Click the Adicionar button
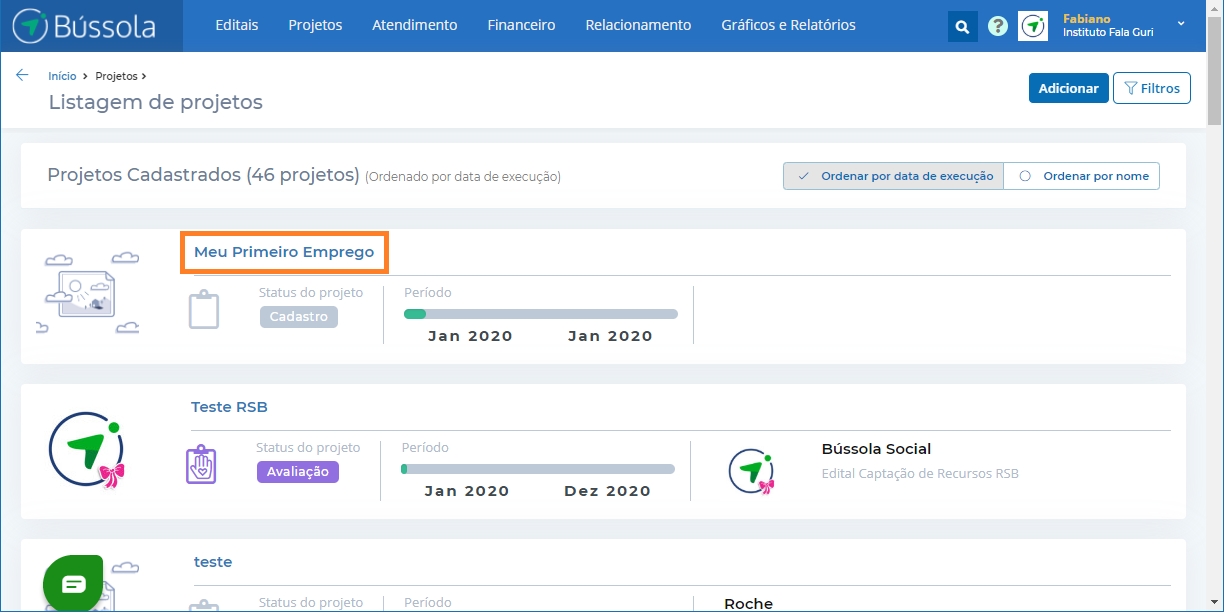The image size is (1224, 612). point(1069,88)
